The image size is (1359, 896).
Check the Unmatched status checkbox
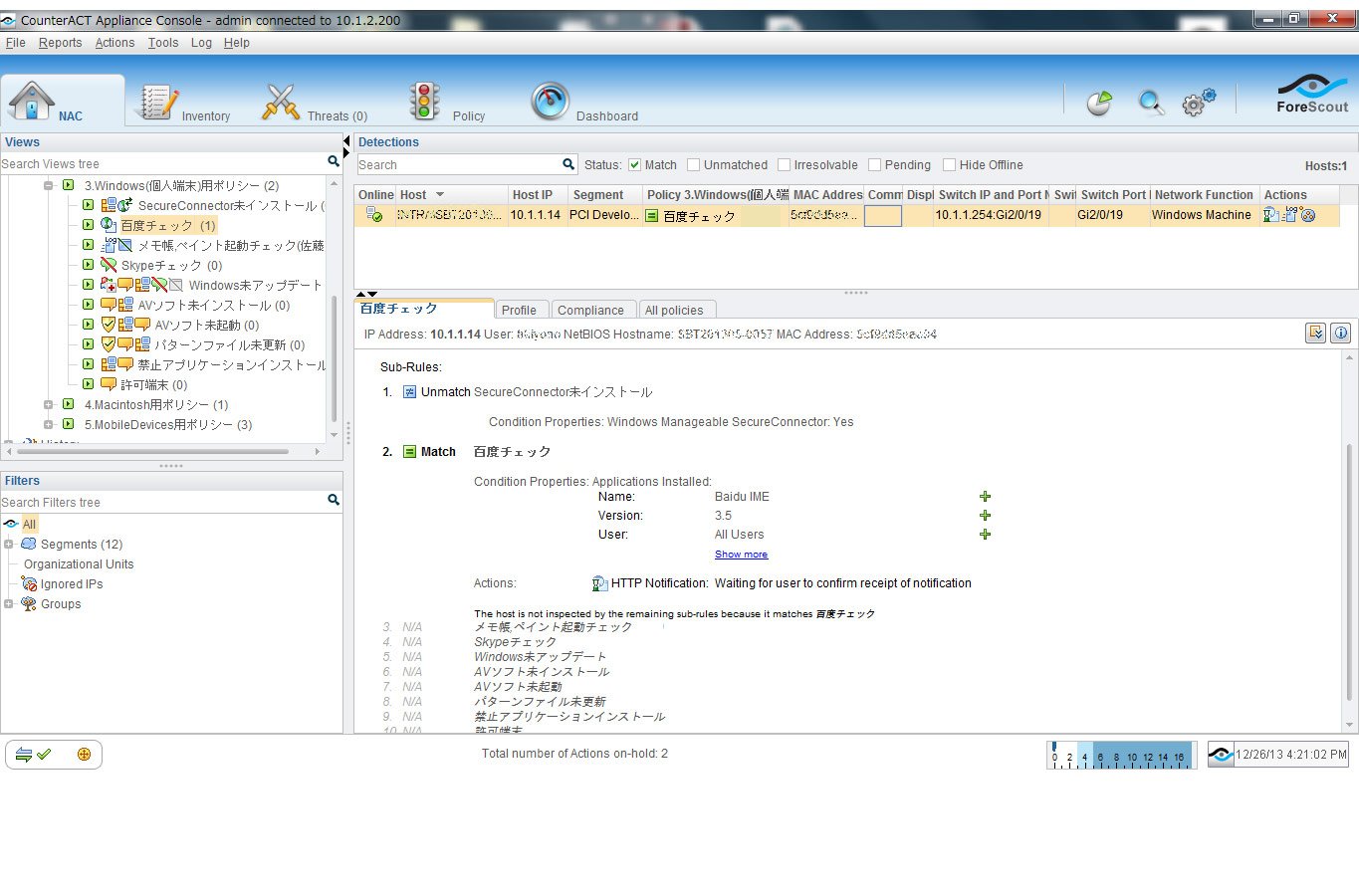click(x=693, y=165)
